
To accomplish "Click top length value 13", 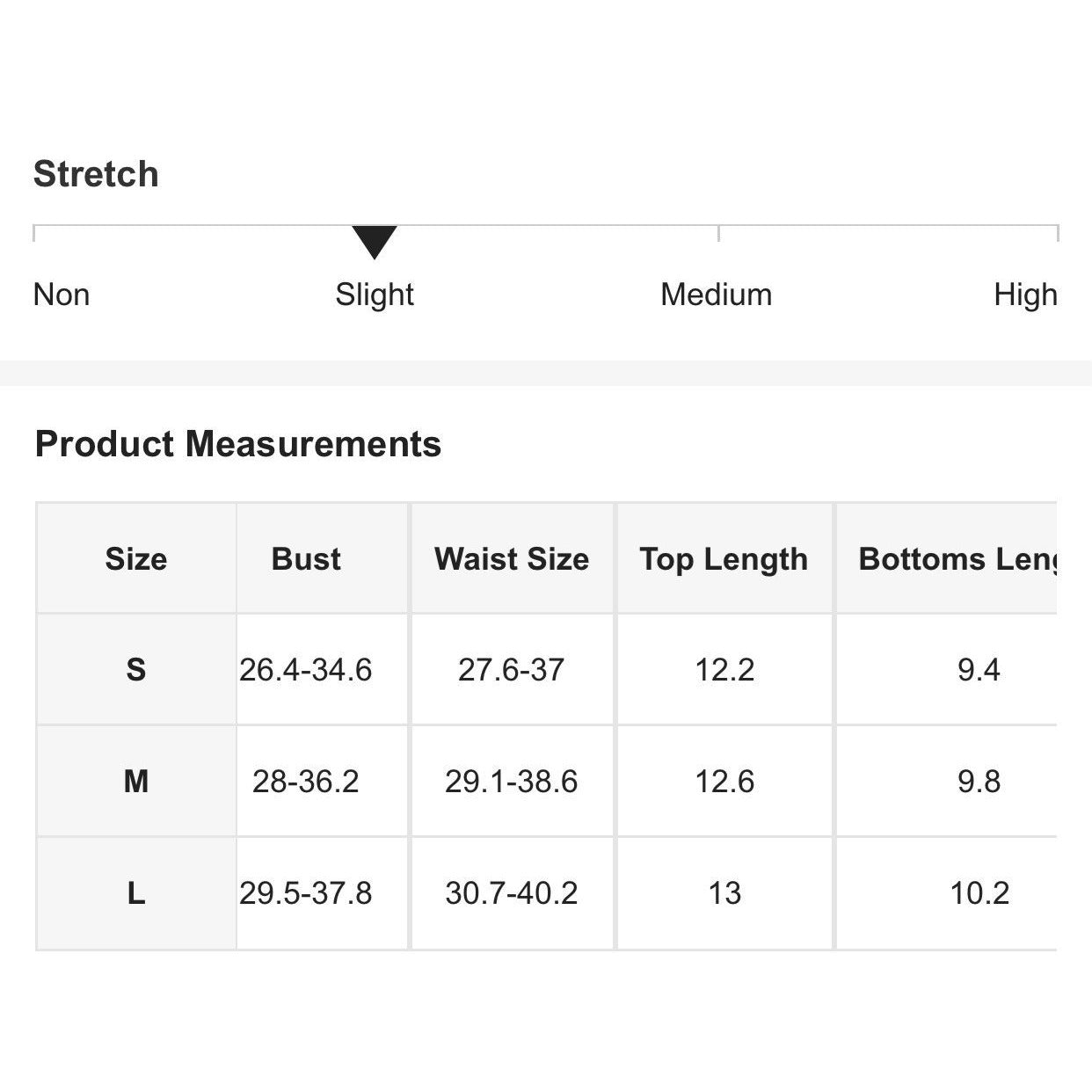I will click(724, 893).
